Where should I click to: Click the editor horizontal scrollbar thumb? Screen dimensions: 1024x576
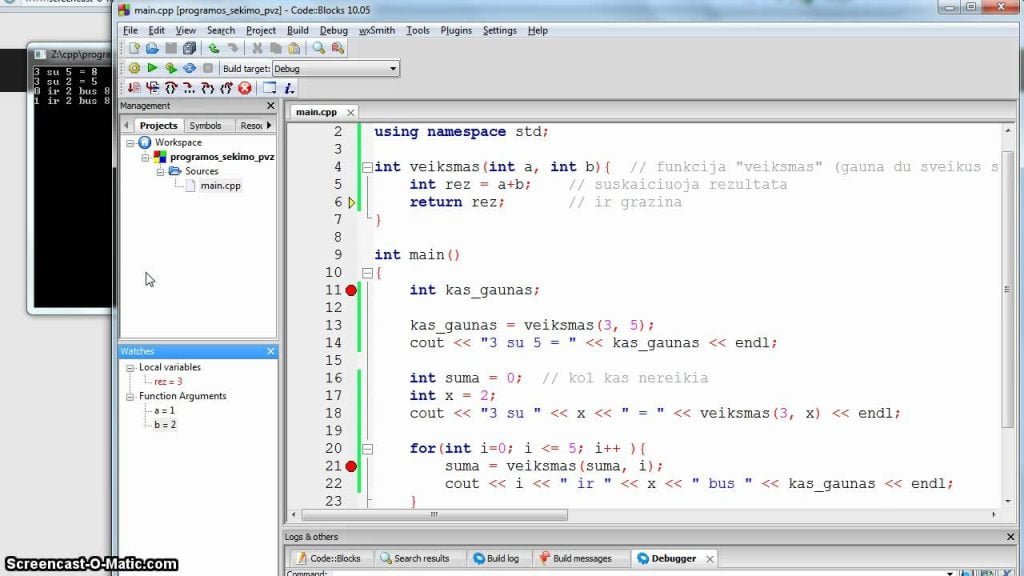(x=433, y=515)
